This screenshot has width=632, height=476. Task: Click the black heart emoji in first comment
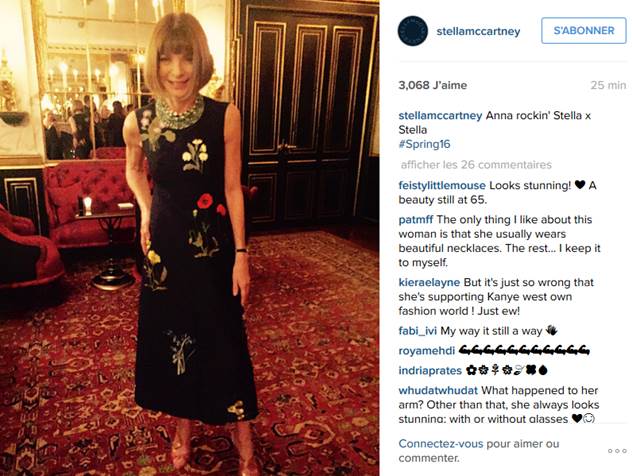(x=580, y=185)
